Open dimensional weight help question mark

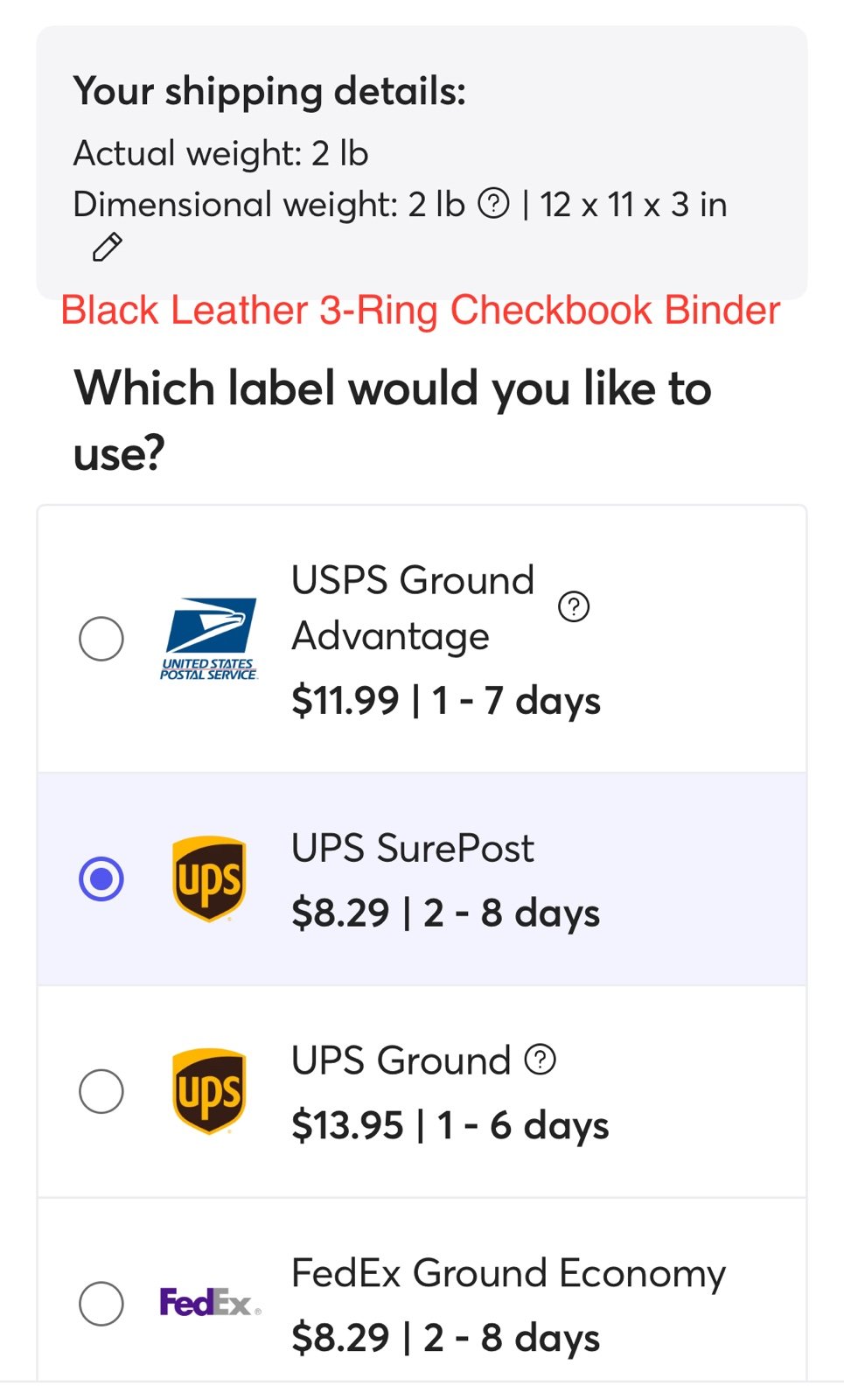coord(493,204)
